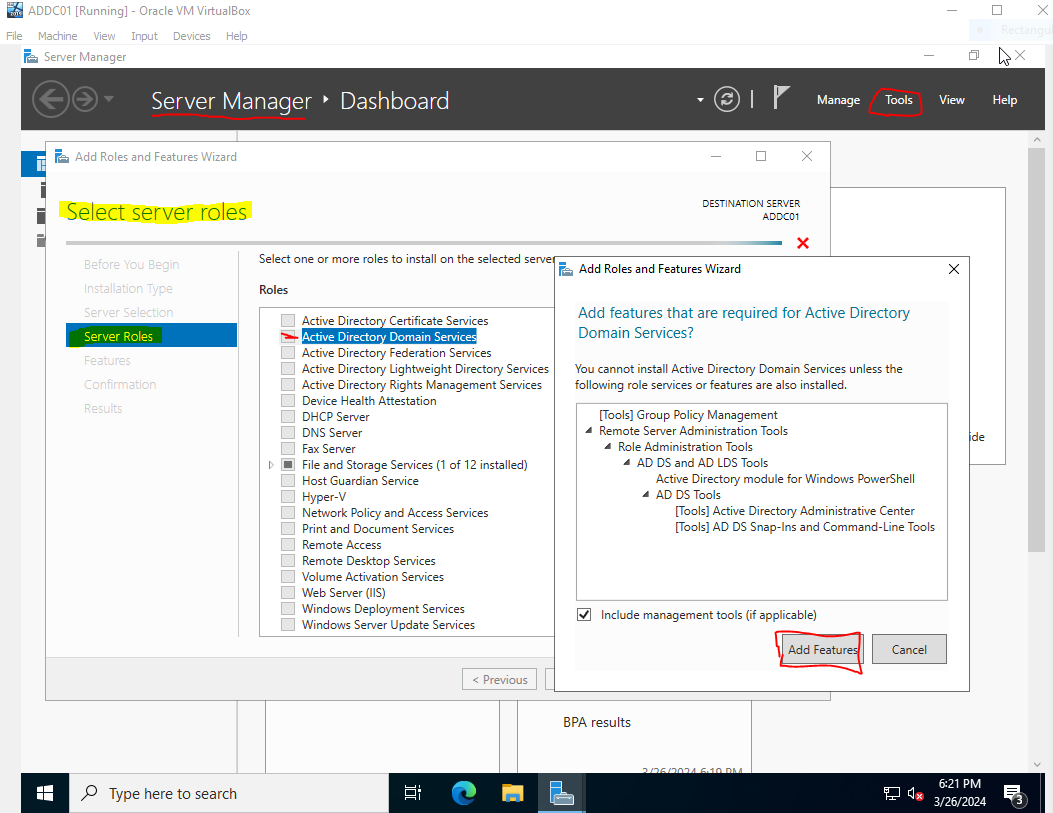
Task: Click the Server Manager back arrow
Action: [50, 99]
